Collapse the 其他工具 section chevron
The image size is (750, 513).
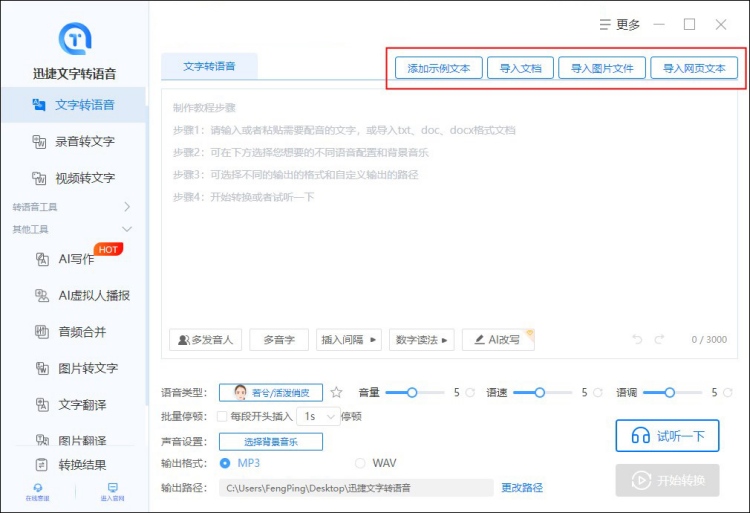point(127,229)
